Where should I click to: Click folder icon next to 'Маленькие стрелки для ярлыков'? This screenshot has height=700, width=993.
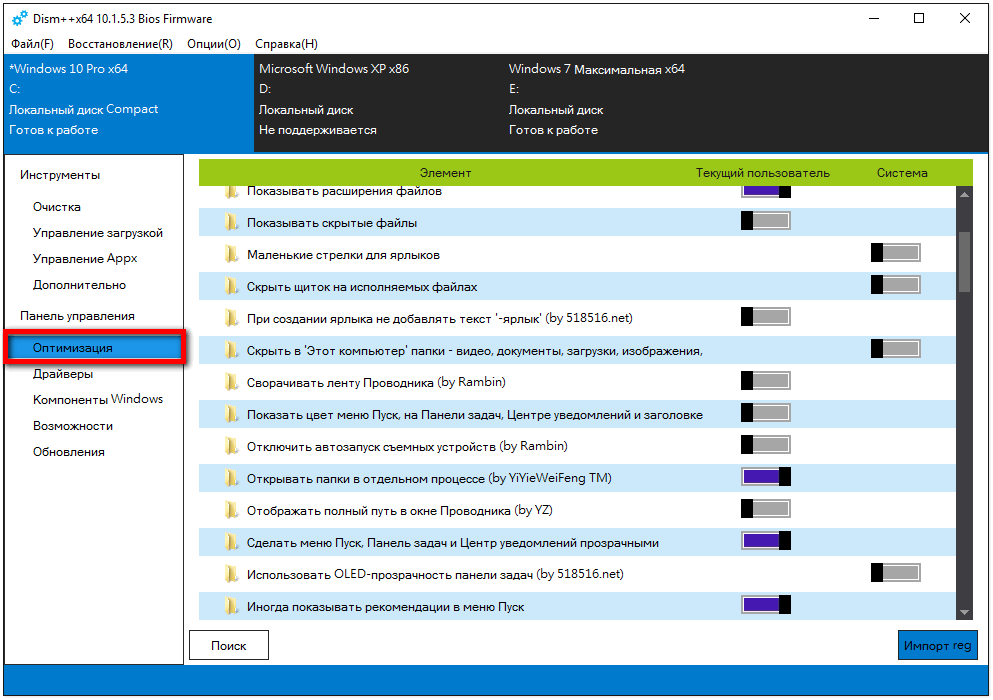tap(232, 255)
